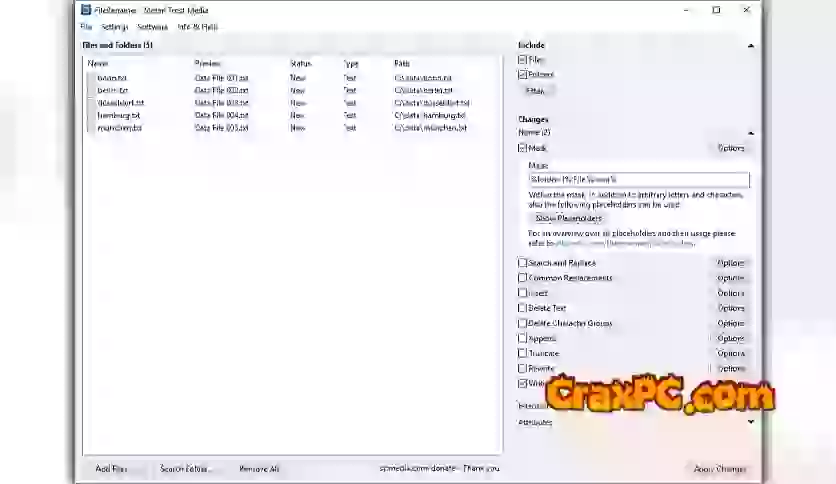836x484 pixels.
Task: Enable the Search and Replace checkbox
Action: point(522,263)
